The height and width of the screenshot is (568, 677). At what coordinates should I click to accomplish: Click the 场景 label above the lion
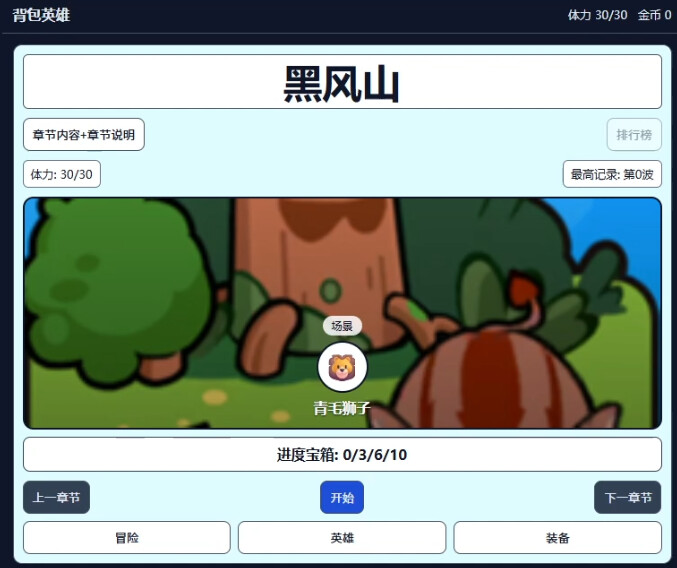click(342, 326)
